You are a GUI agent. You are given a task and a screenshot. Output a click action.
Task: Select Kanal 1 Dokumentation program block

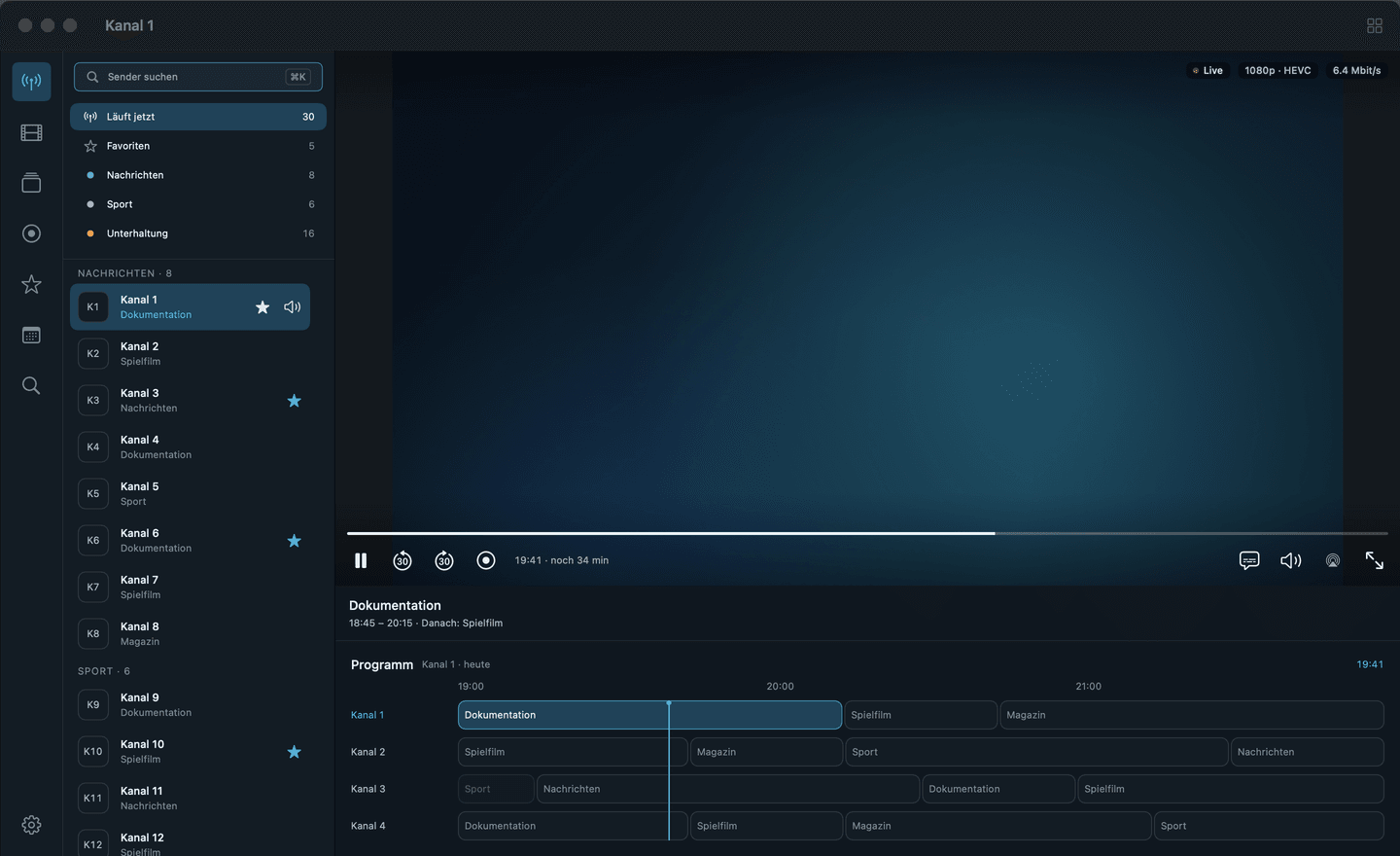[x=649, y=715]
